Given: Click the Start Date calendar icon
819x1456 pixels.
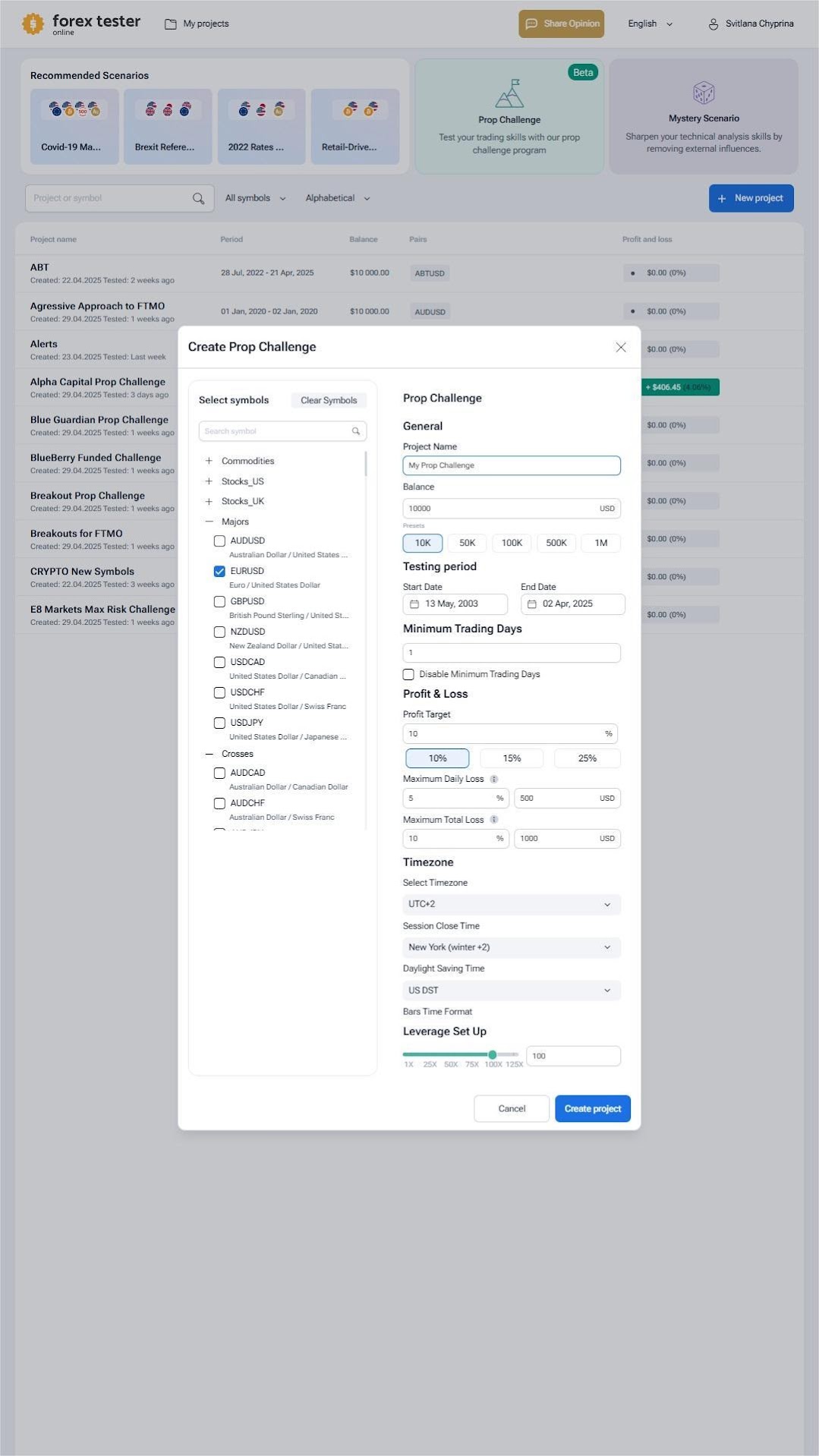Looking at the screenshot, I should point(414,604).
